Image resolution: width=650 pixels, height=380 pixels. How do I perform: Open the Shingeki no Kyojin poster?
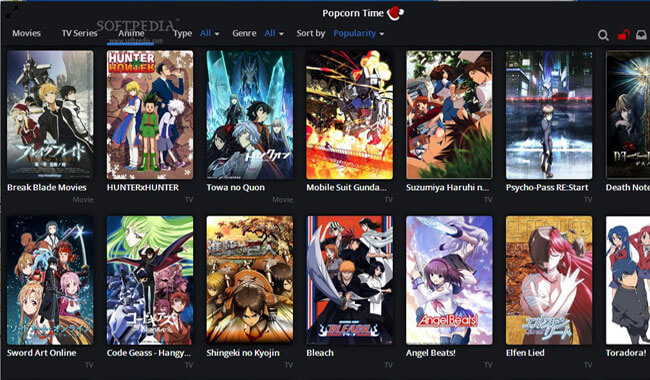250,280
